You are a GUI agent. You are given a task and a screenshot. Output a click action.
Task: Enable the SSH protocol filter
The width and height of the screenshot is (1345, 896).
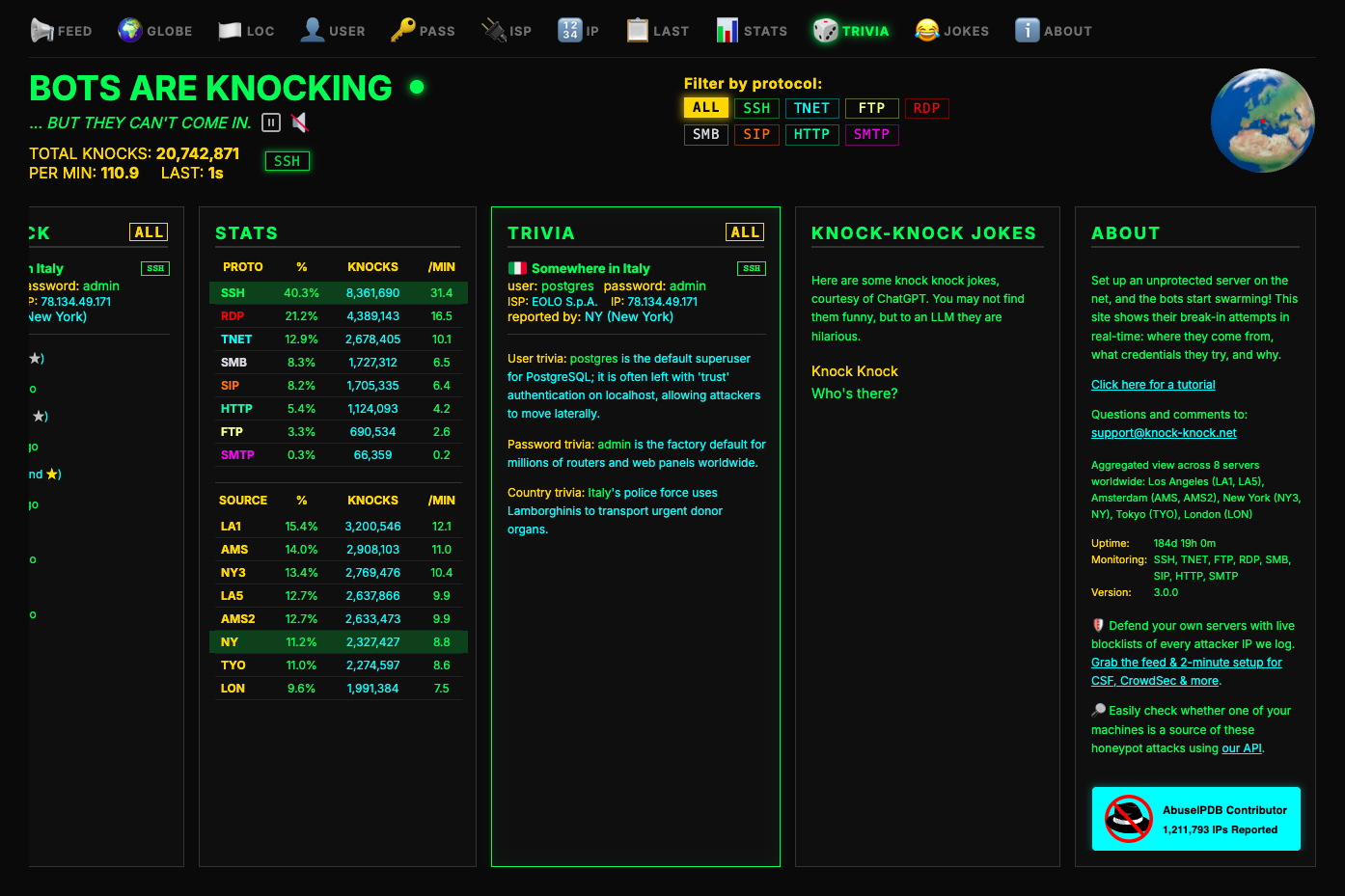click(x=756, y=108)
